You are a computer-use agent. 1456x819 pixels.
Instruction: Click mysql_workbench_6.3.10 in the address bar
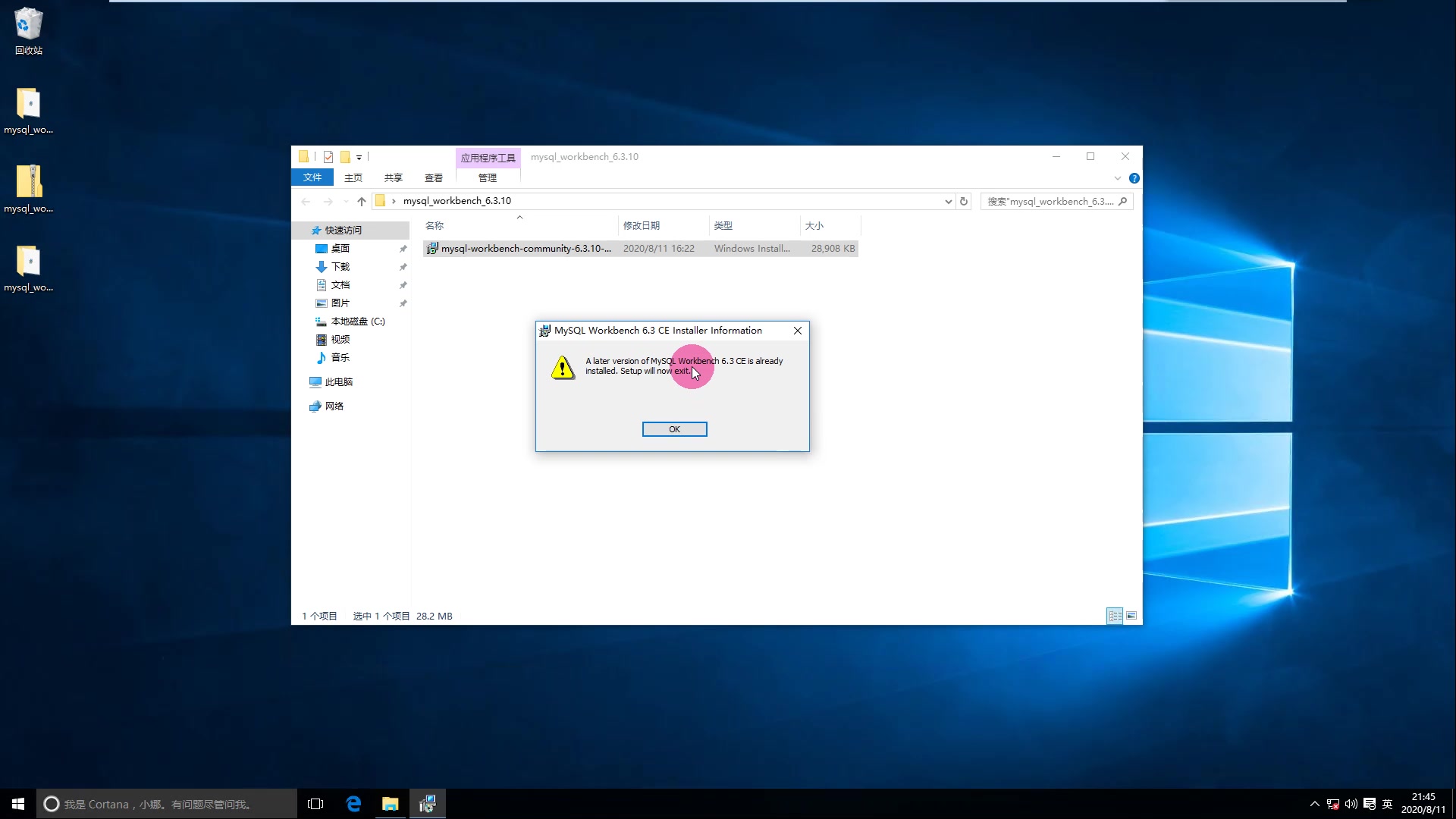click(457, 201)
